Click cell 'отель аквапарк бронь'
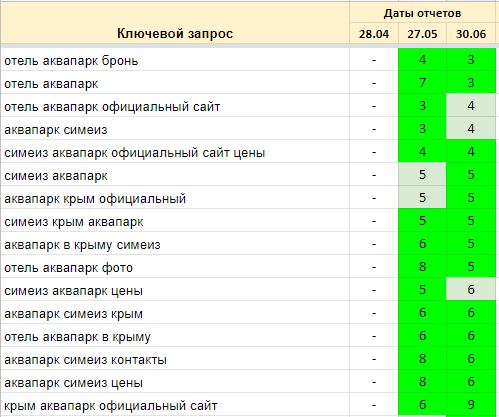This screenshot has width=499, height=417. click(175, 60)
